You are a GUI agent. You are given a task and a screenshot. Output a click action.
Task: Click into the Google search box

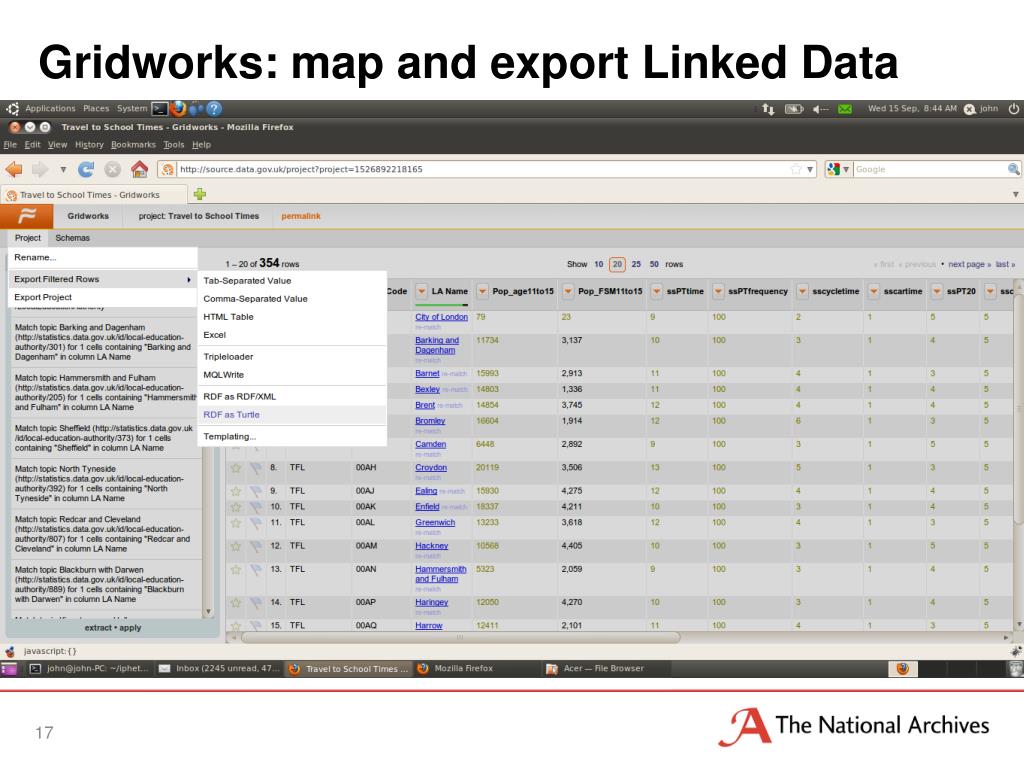pyautogui.click(x=930, y=169)
